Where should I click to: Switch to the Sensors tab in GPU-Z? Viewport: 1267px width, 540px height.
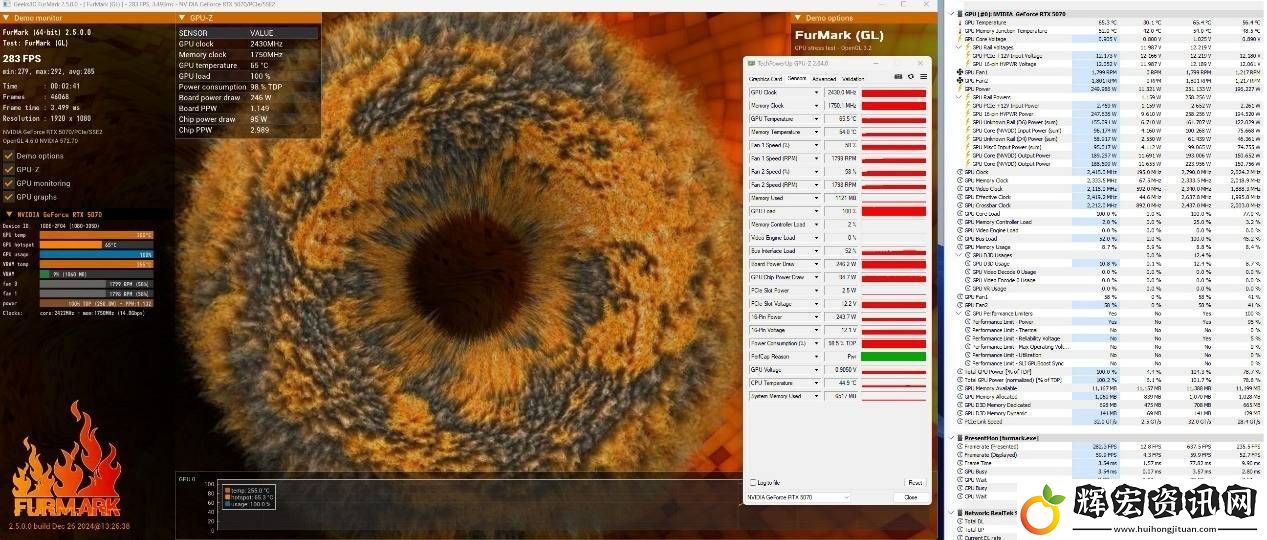click(x=797, y=78)
